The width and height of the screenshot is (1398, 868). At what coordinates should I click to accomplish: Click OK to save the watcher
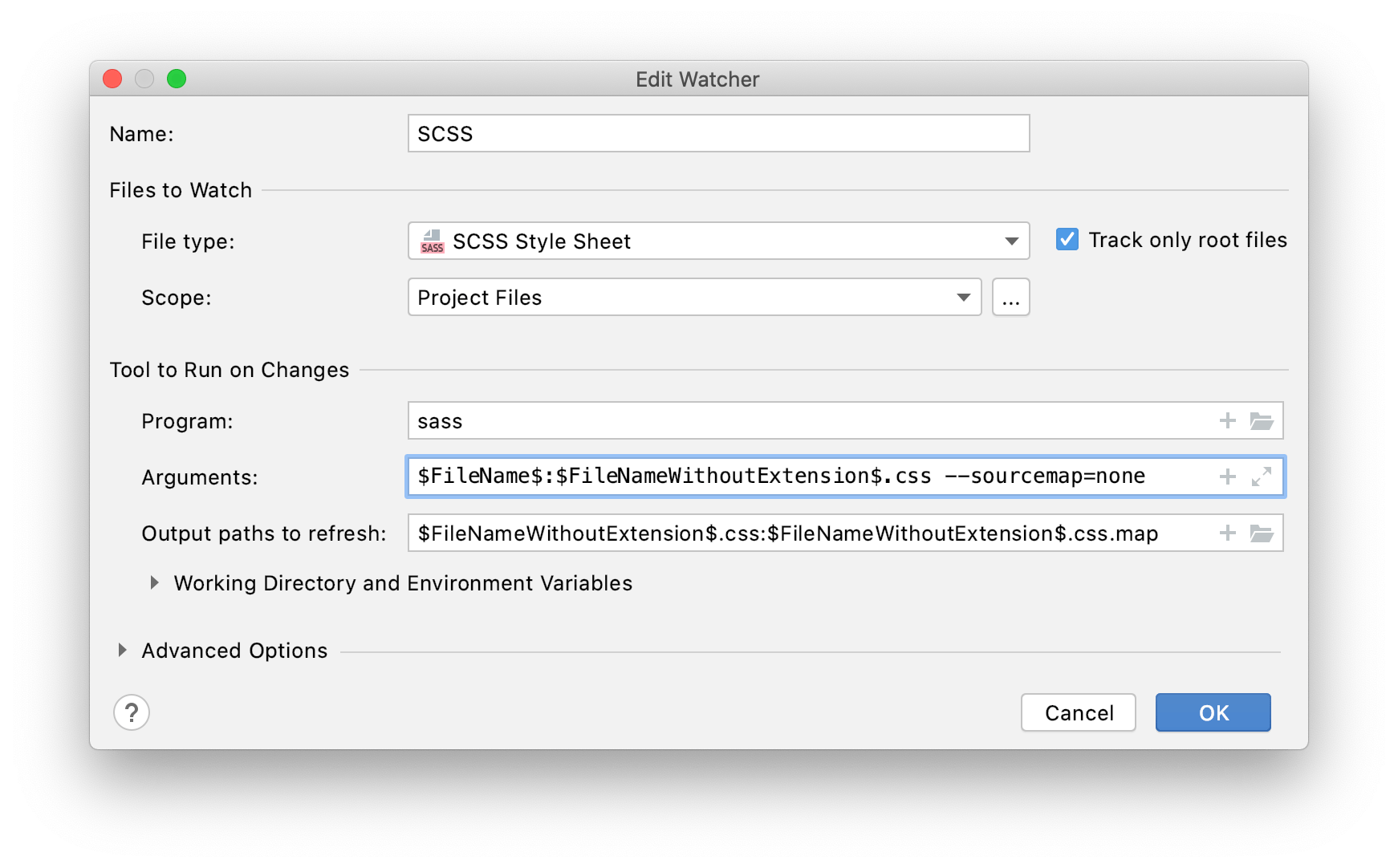pos(1212,712)
